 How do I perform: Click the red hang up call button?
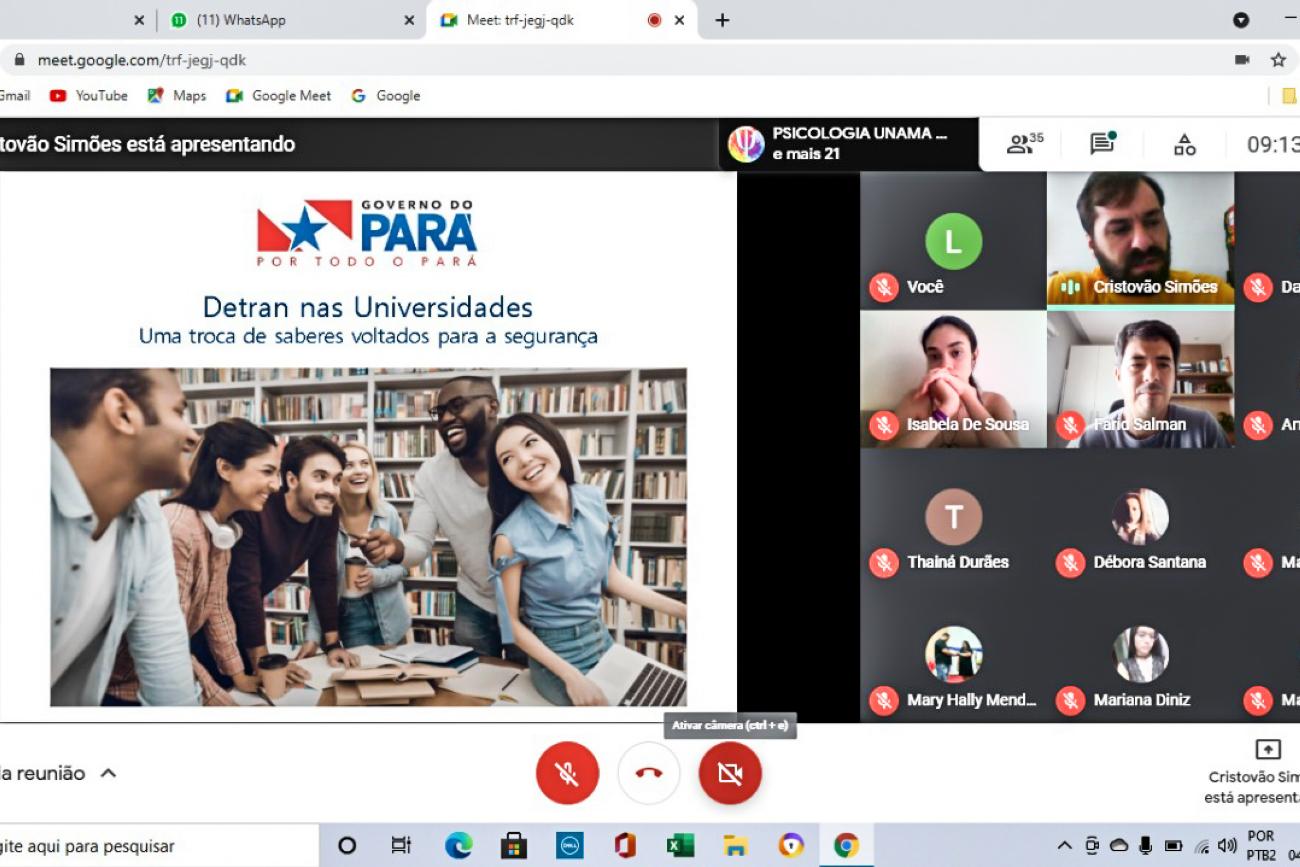pos(649,773)
